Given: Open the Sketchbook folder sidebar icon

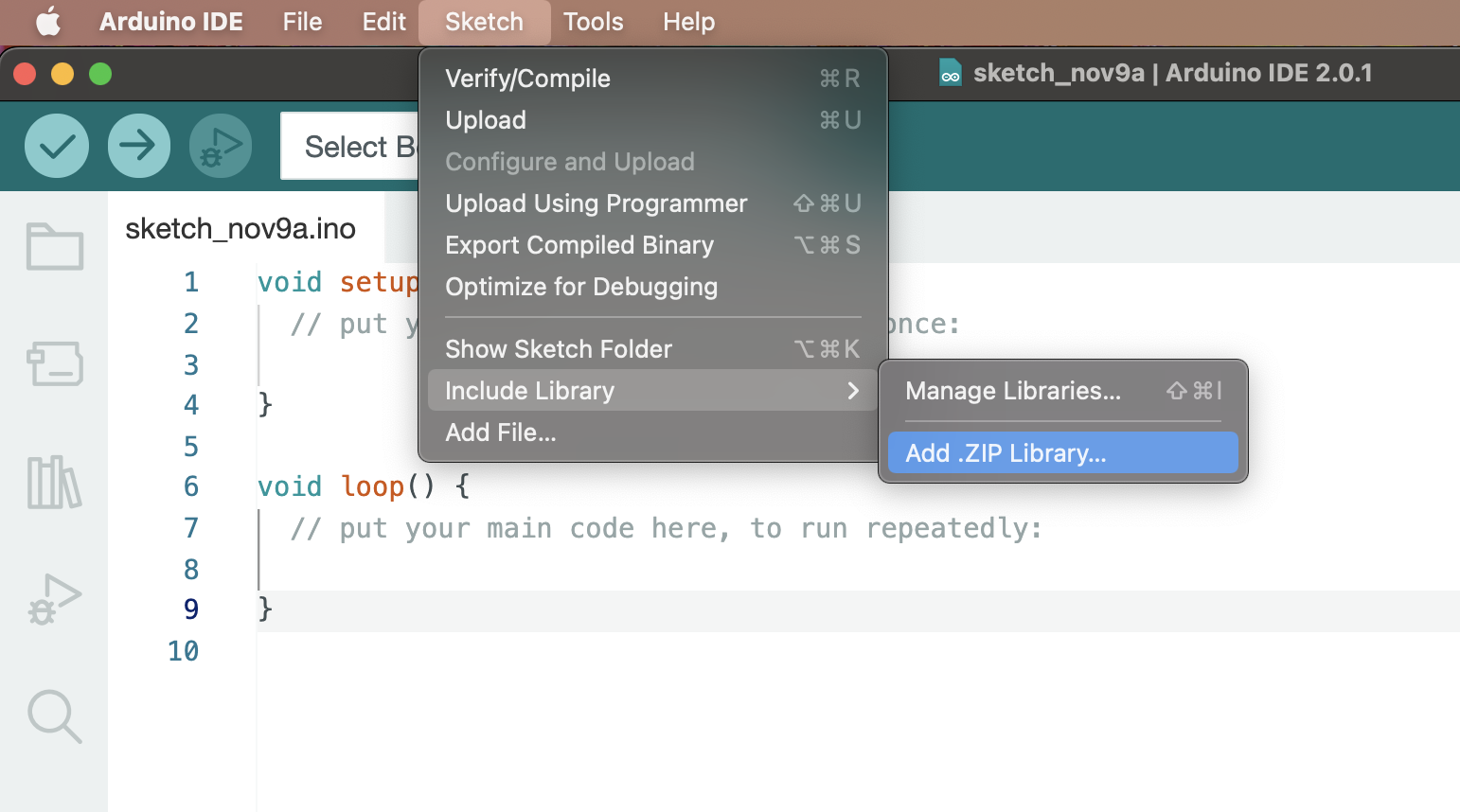Looking at the screenshot, I should click(55, 246).
